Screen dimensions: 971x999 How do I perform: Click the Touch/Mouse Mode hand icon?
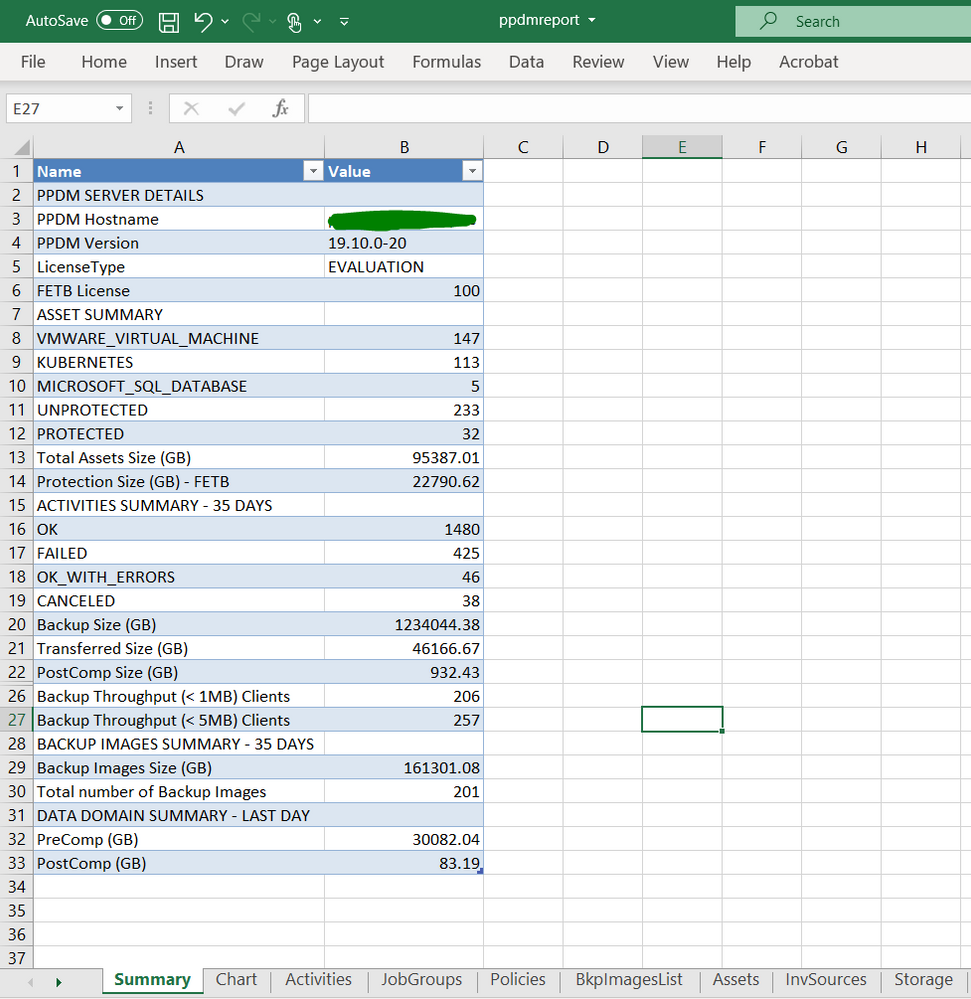point(294,22)
